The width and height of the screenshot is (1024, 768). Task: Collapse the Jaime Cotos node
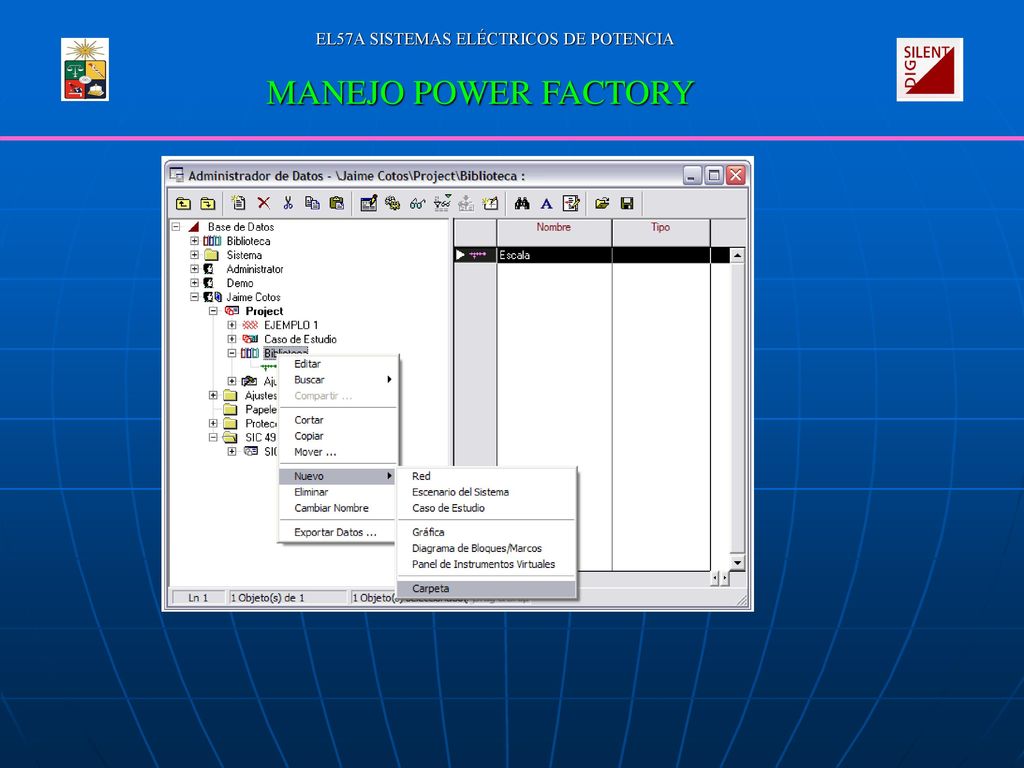pos(194,296)
